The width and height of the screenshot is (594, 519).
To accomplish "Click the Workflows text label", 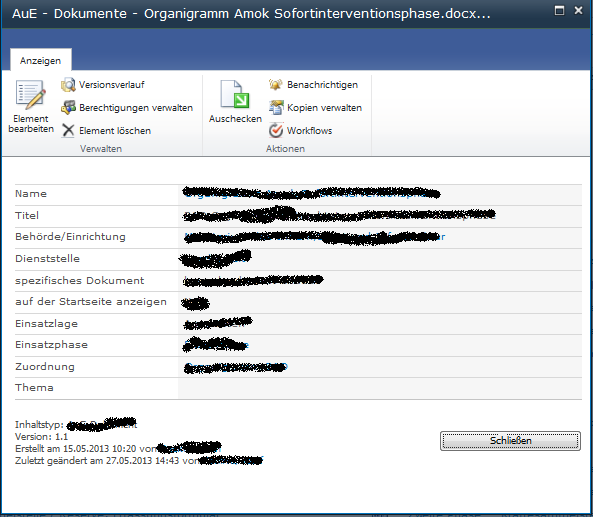I will pos(310,131).
